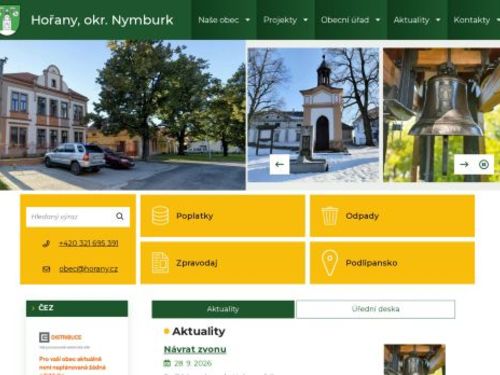Open the Podlipansko map pin tile
Image resolution: width=500 pixels, height=375 pixels.
[392, 263]
